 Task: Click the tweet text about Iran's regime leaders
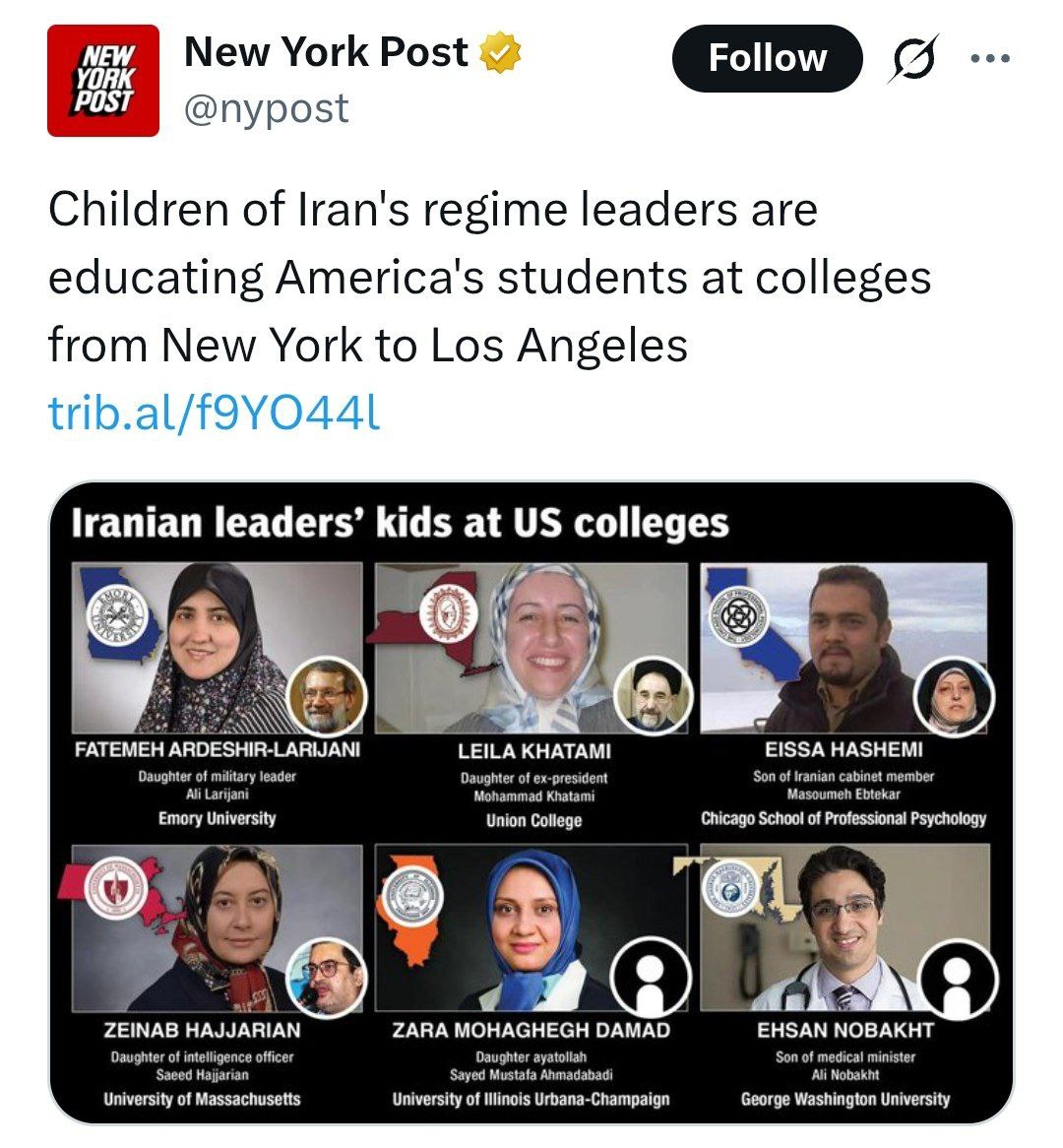[x=489, y=278]
